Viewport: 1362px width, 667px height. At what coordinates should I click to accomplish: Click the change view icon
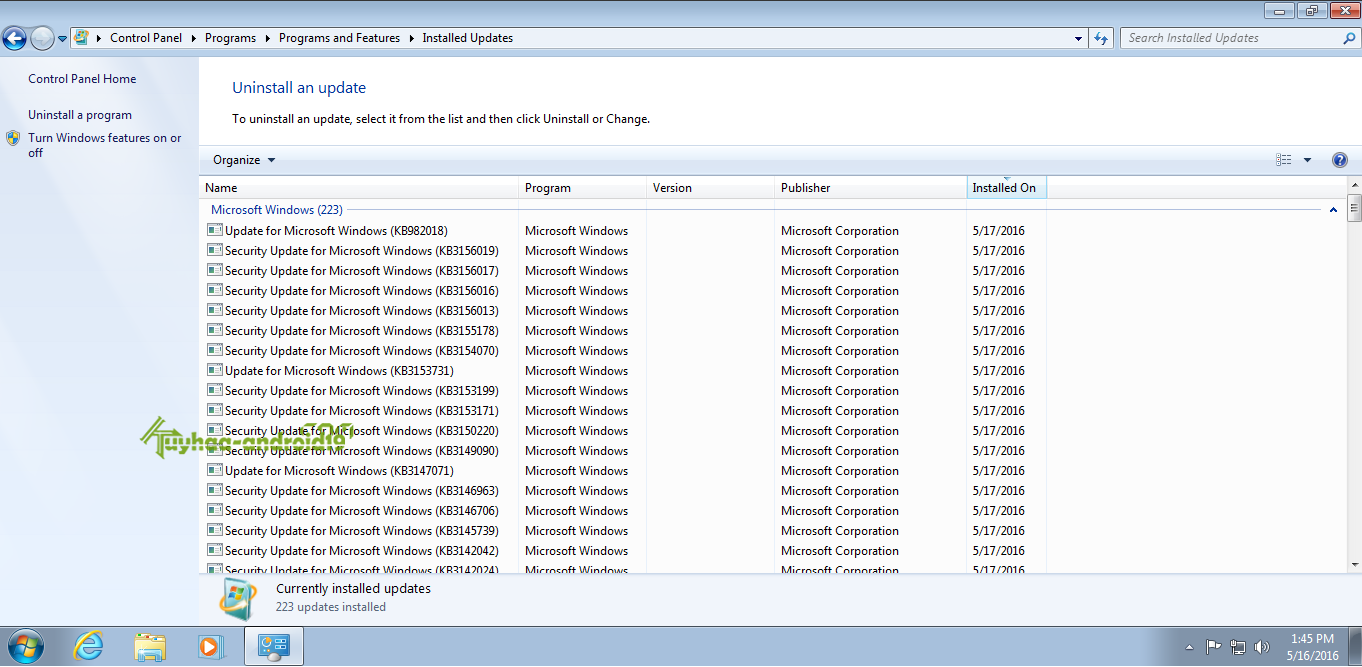1284,160
